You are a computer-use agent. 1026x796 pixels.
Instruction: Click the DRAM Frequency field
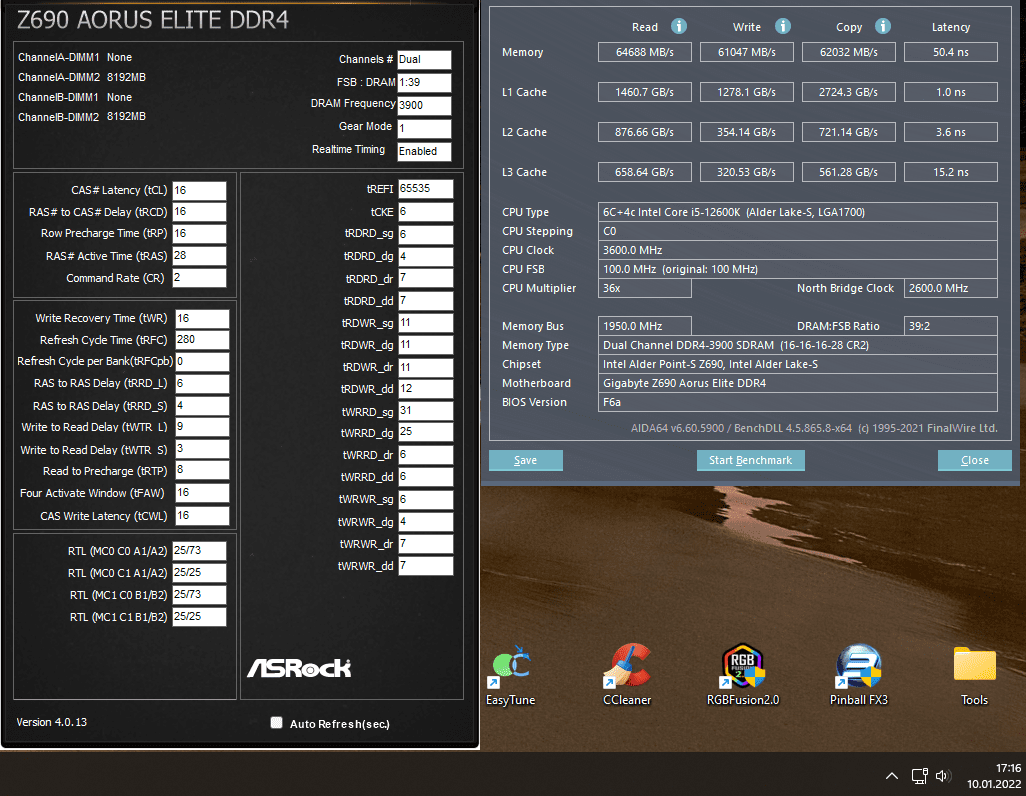click(424, 105)
